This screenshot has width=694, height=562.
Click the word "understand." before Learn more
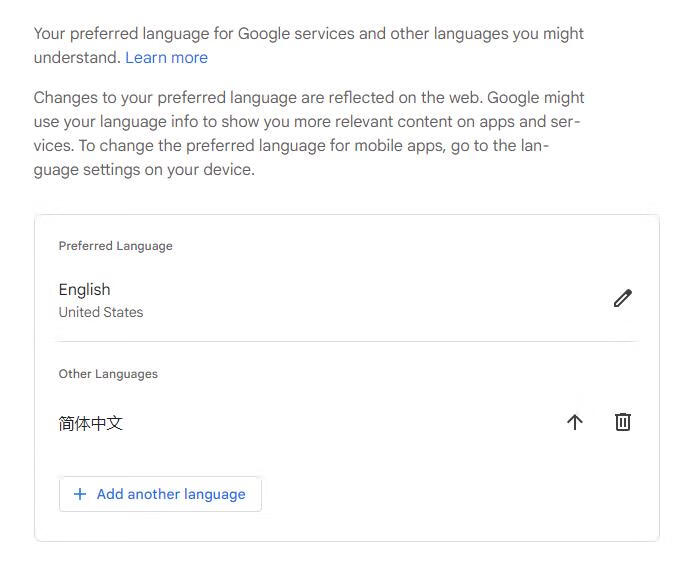point(77,58)
